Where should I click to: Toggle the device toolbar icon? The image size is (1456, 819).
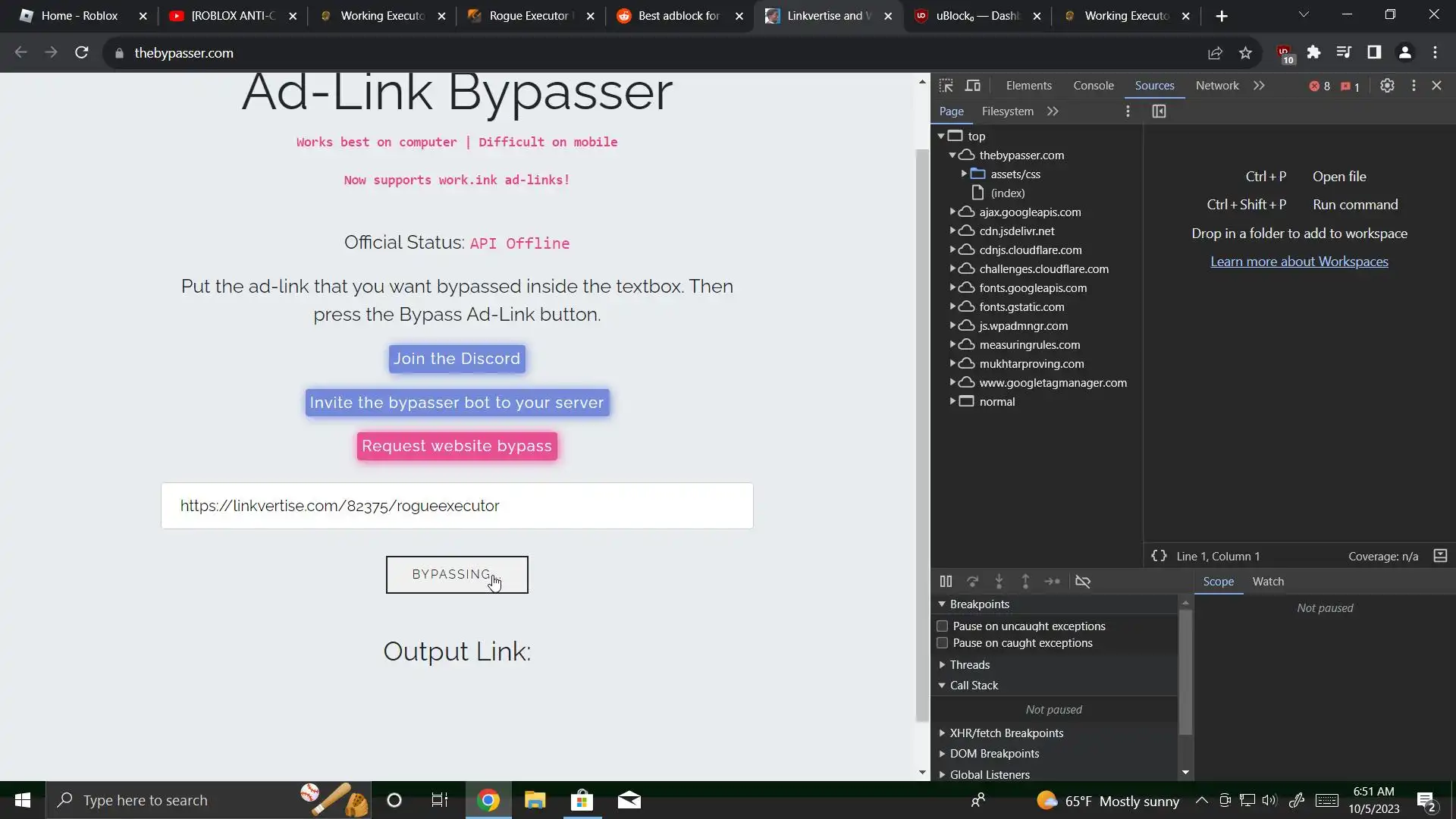973,86
